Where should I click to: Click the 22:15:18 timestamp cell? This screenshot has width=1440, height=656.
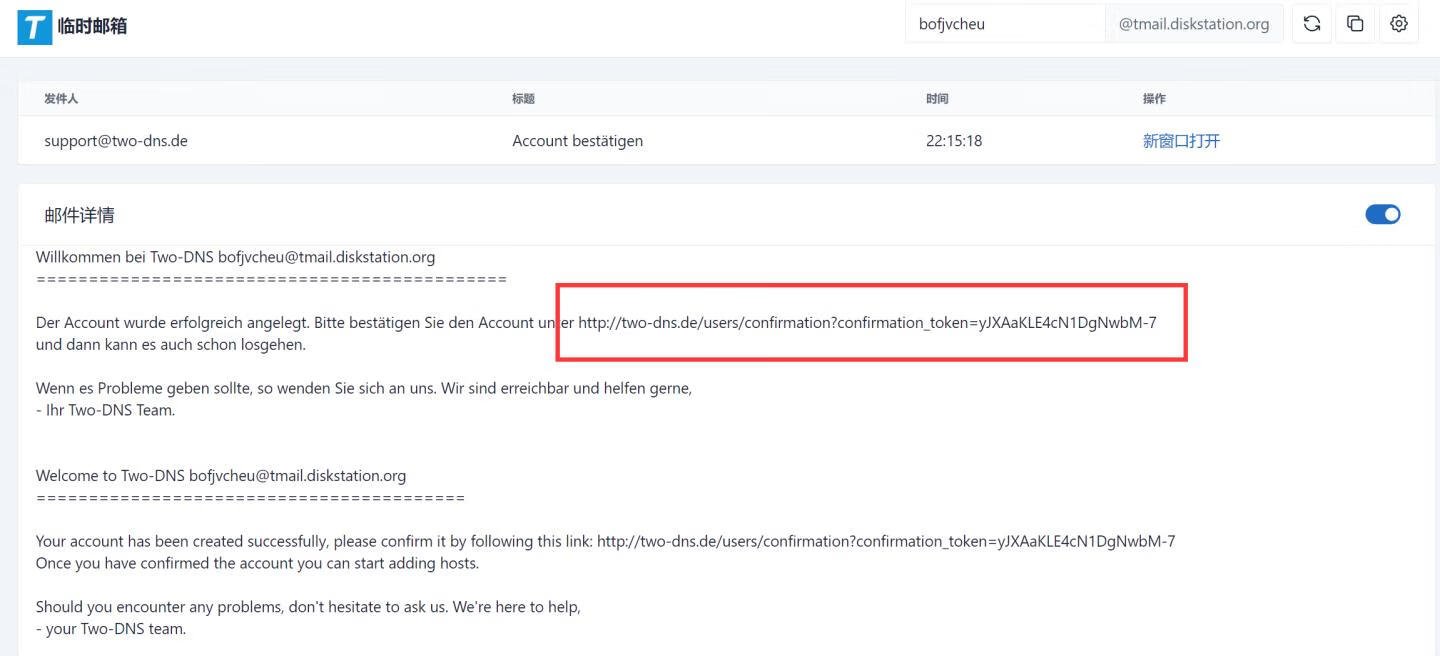click(953, 141)
